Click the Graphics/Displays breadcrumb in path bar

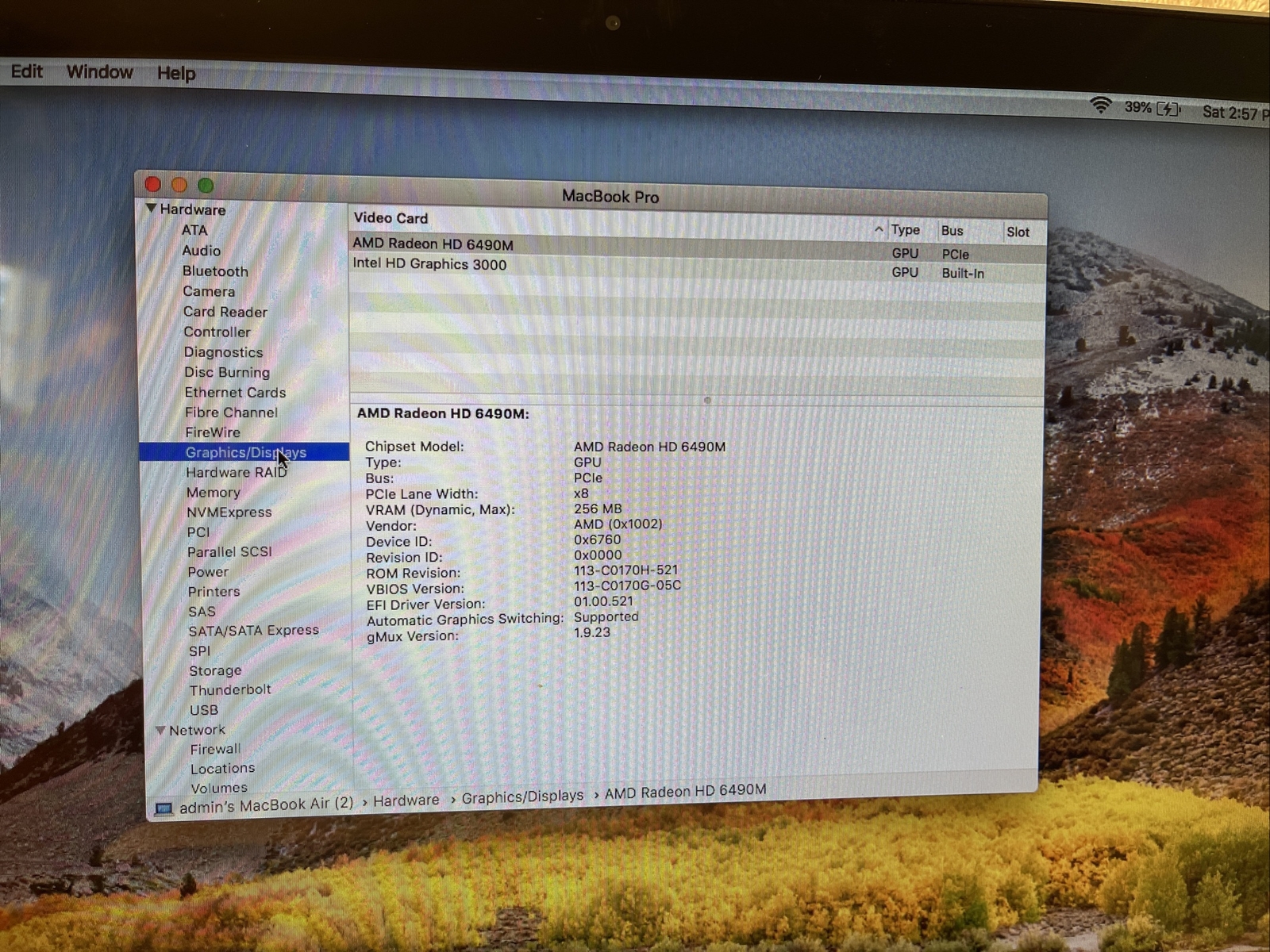tap(522, 797)
